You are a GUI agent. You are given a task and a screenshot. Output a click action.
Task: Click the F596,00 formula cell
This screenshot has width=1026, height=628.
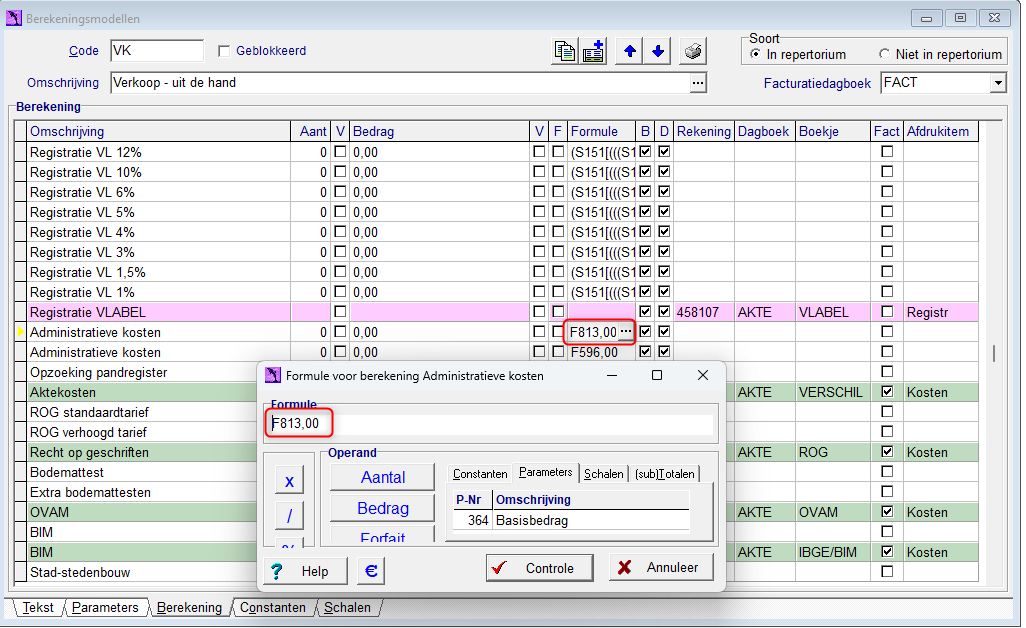click(x=601, y=352)
